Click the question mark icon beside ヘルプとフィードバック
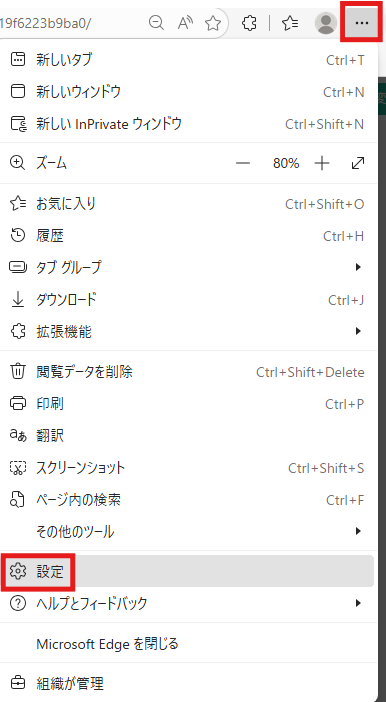Viewport: 386px width, 702px height. click(18, 604)
